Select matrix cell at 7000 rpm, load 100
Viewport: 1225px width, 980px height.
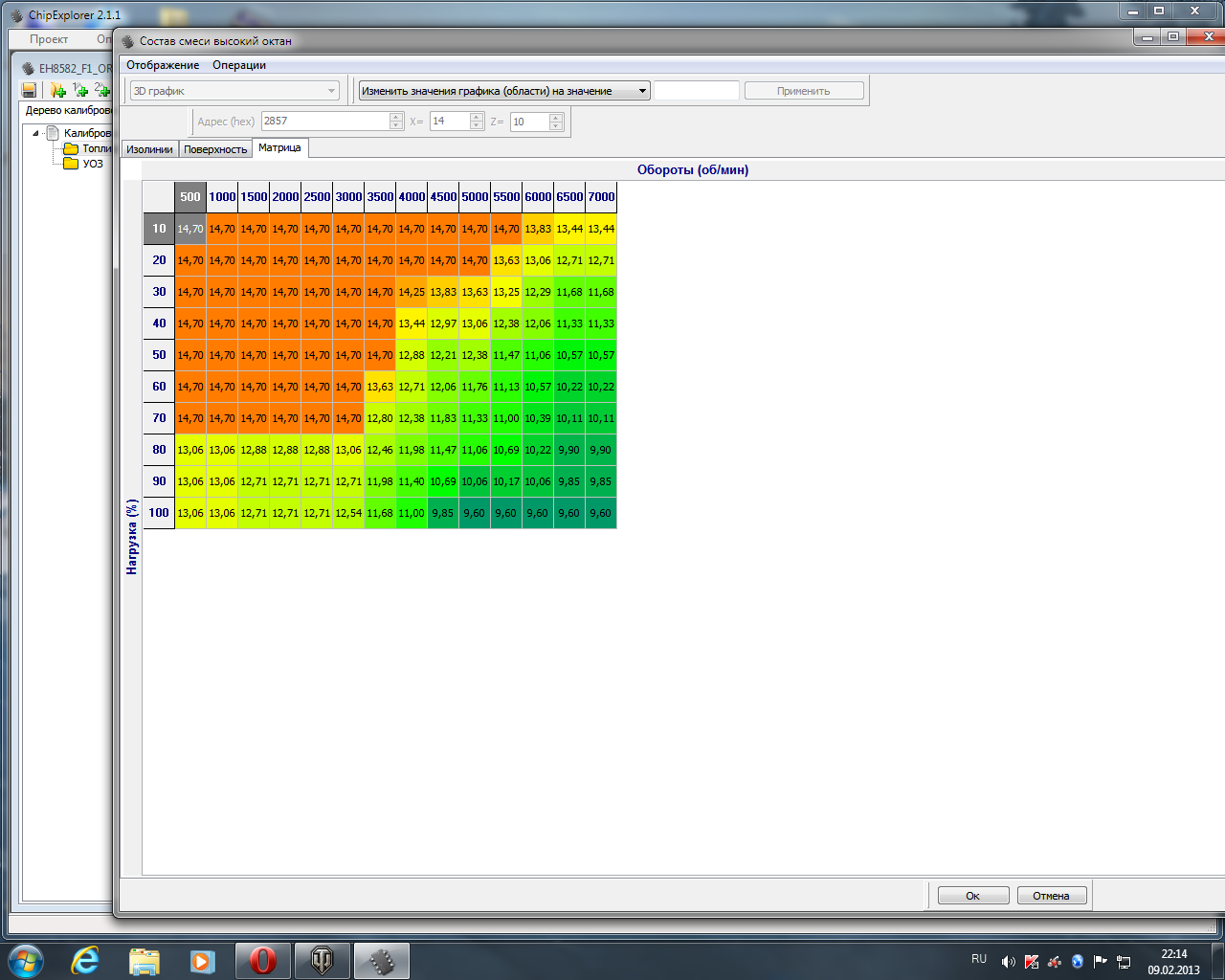pos(601,513)
